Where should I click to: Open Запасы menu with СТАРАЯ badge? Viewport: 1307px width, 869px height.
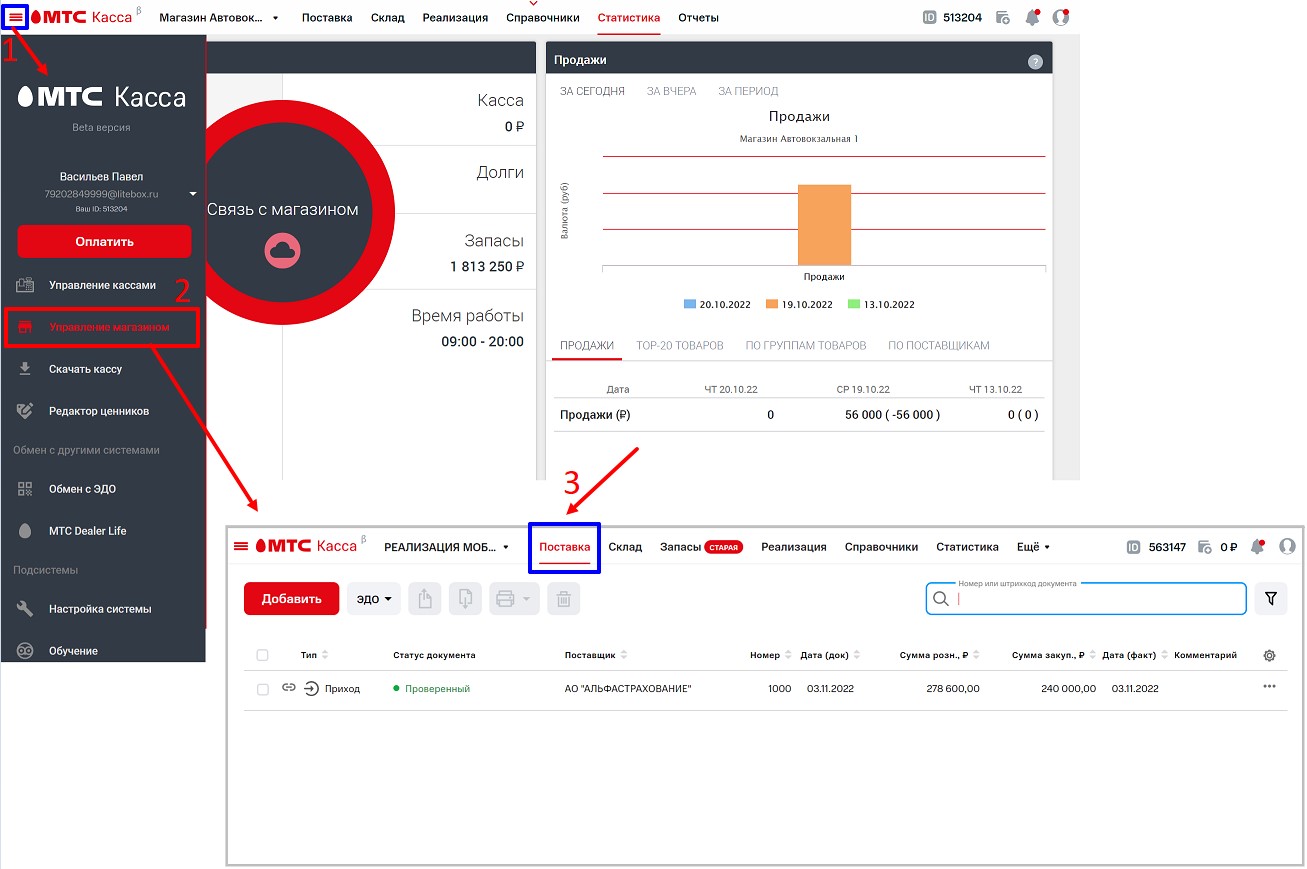[701, 547]
